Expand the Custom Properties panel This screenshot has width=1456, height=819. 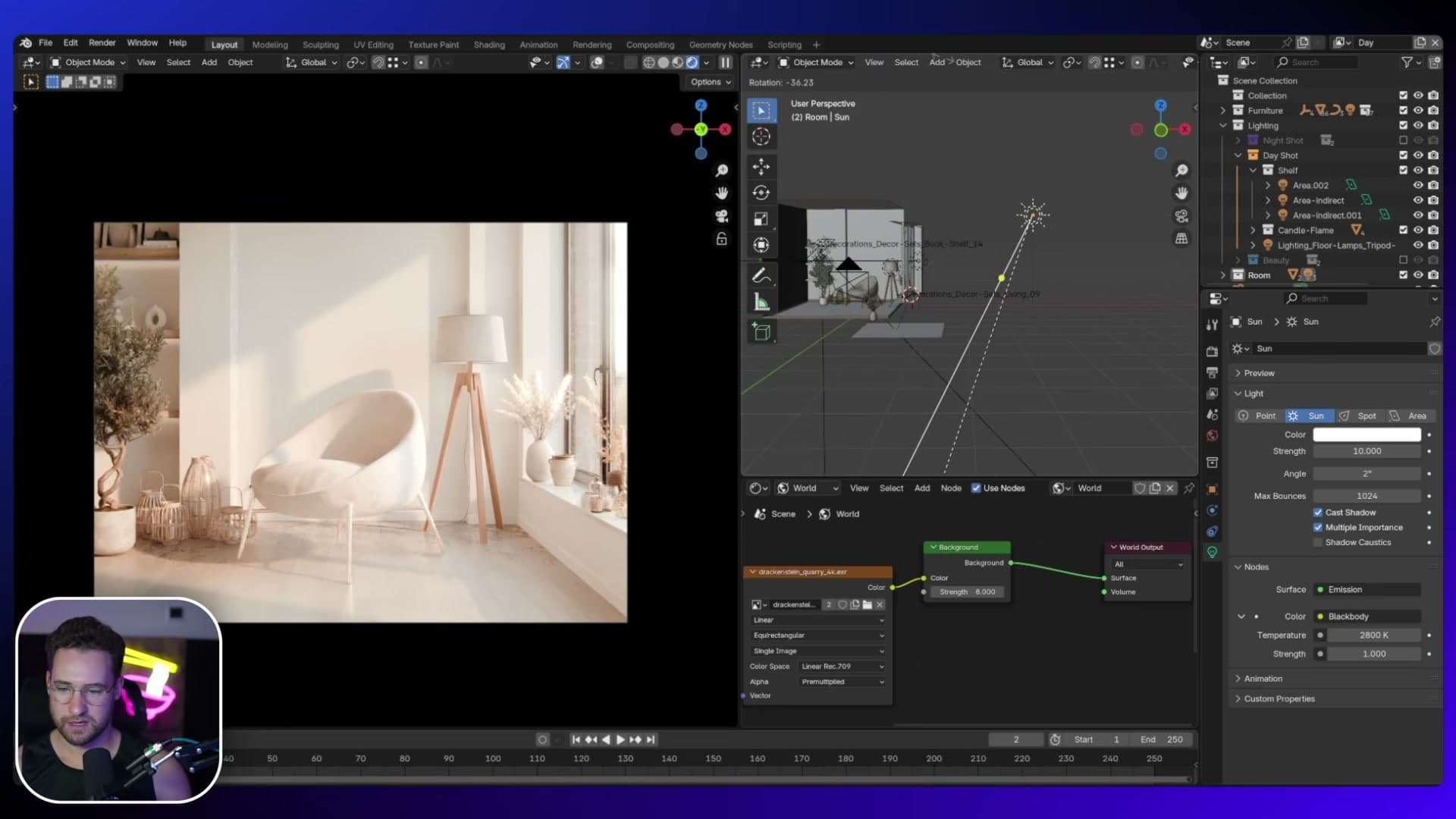coord(1238,699)
